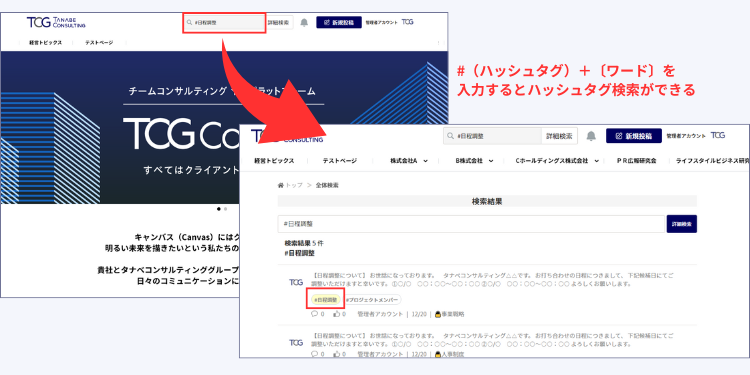Screen dimensions: 750x375
Task: Click the category icon beside 人事制度
Action: click(x=437, y=354)
